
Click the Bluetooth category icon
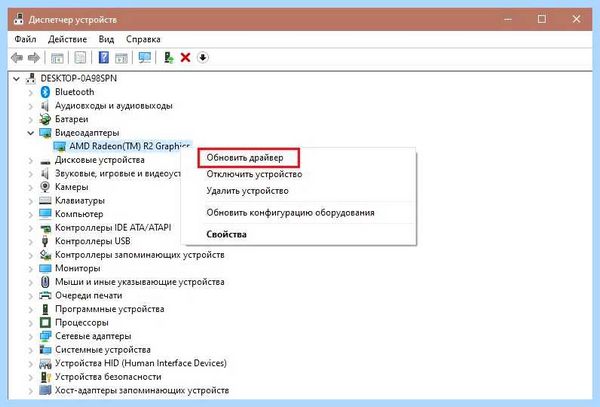click(x=45, y=92)
